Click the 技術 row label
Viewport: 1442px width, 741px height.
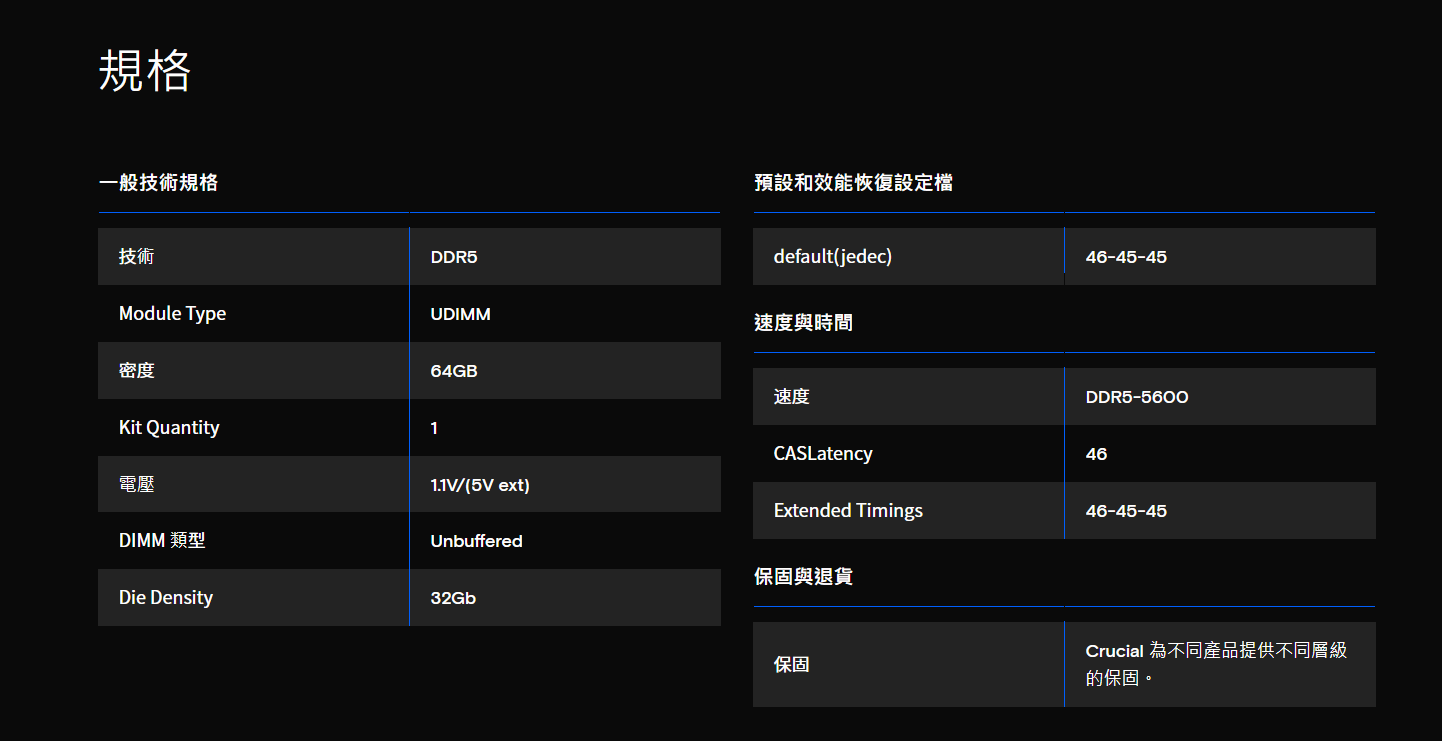[x=137, y=256]
